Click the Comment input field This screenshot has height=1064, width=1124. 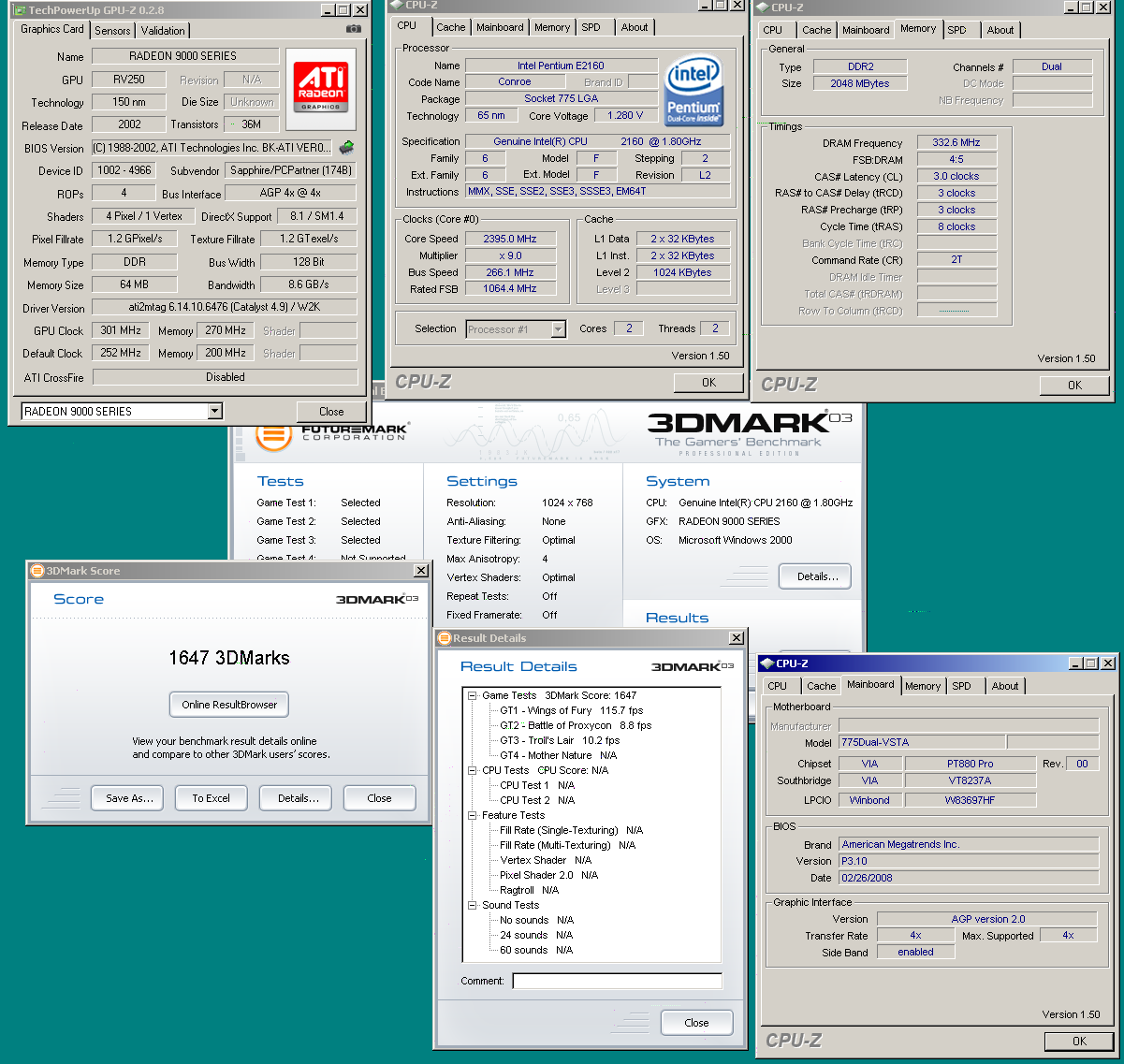pos(617,981)
